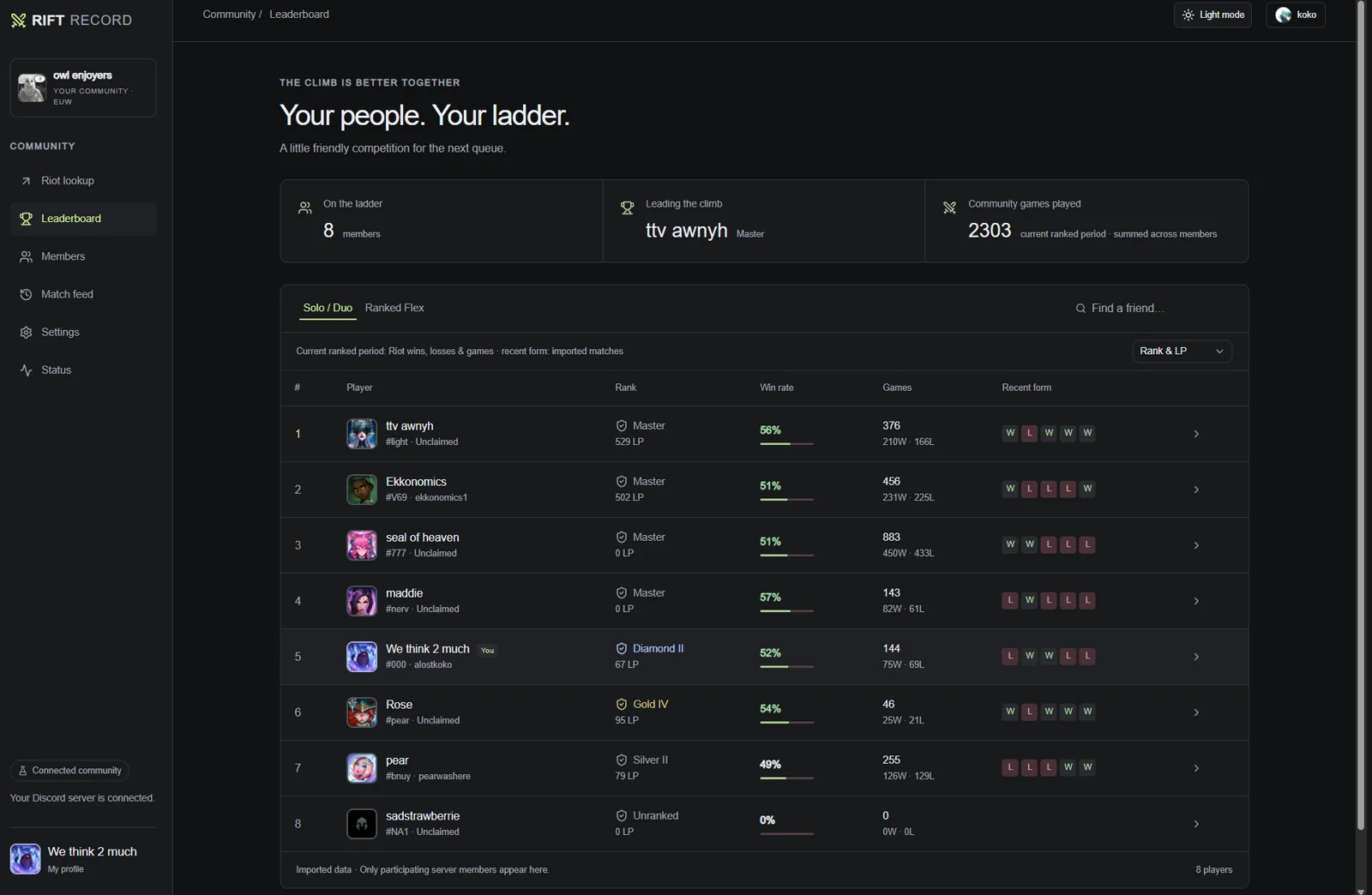This screenshot has height=895, width=1372.
Task: Click Ekkonomics's profile avatar
Action: [361, 490]
